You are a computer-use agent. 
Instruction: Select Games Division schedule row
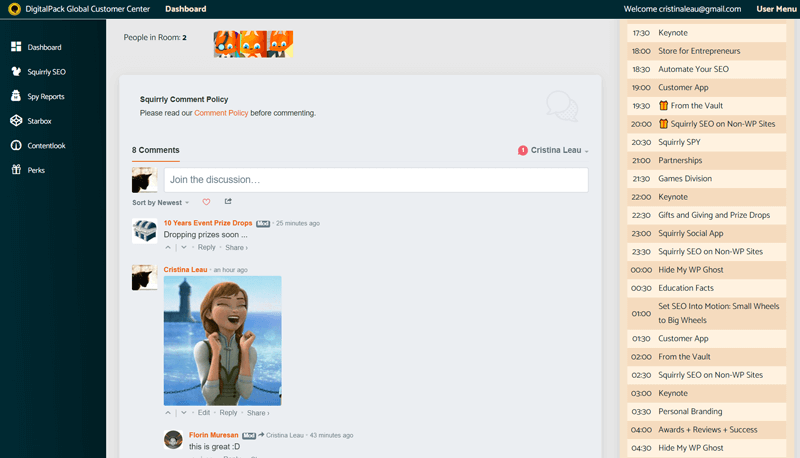pos(706,179)
